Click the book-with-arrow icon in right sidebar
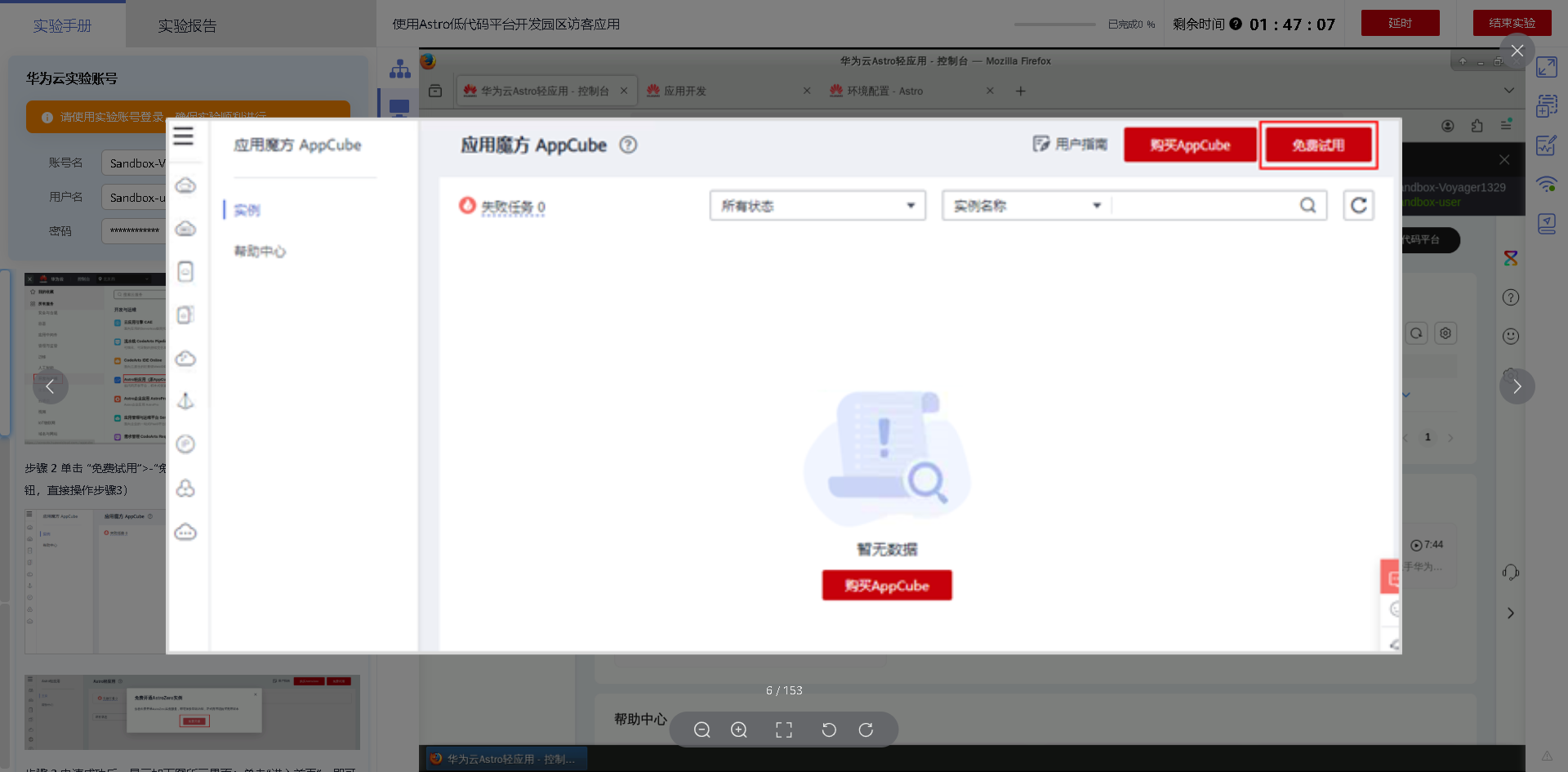The image size is (1568, 772). (x=1547, y=223)
